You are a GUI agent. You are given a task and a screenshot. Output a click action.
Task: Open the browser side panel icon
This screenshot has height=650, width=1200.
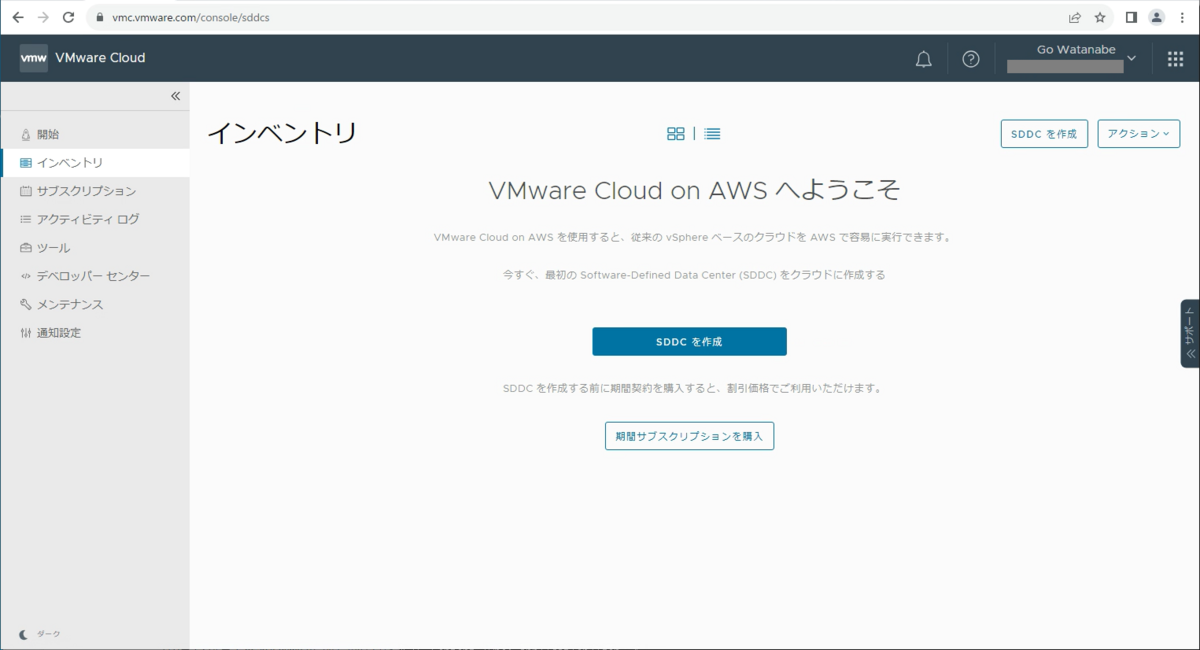tap(1132, 17)
